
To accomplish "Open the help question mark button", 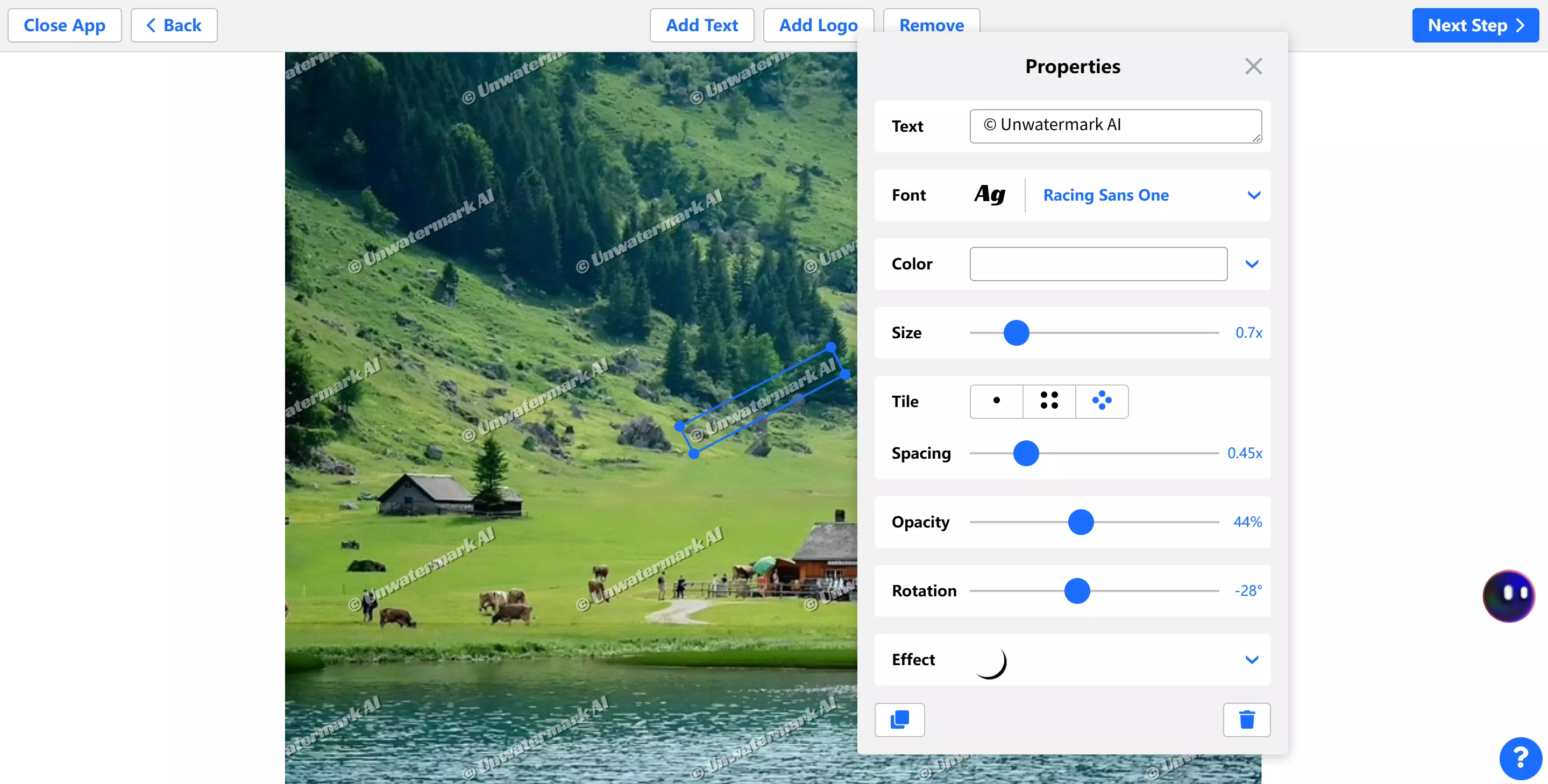I will coord(1521,758).
